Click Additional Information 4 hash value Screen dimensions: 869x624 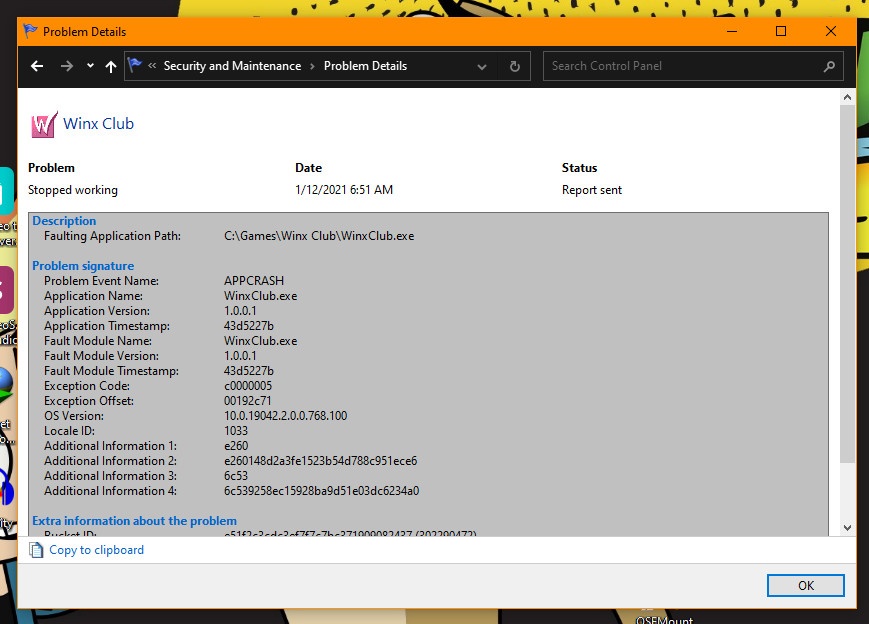pos(321,490)
